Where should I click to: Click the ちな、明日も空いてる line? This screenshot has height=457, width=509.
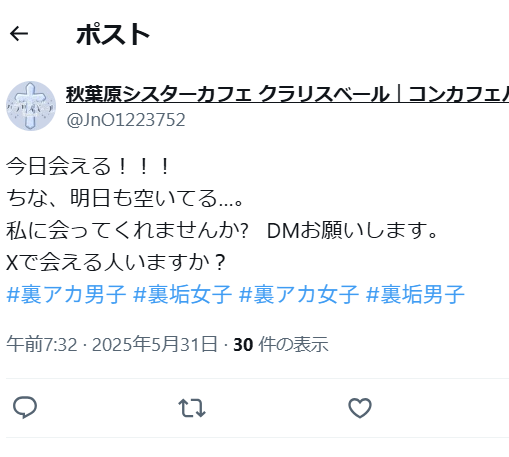(x=125, y=198)
